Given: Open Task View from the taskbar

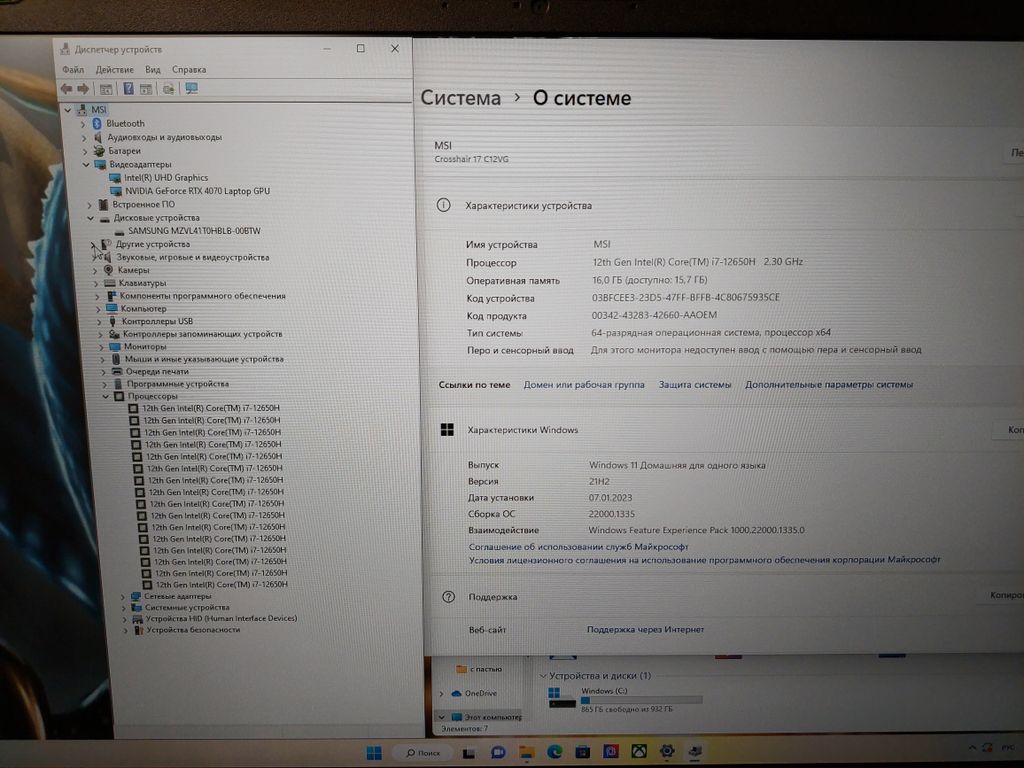Looking at the screenshot, I should pos(469,753).
